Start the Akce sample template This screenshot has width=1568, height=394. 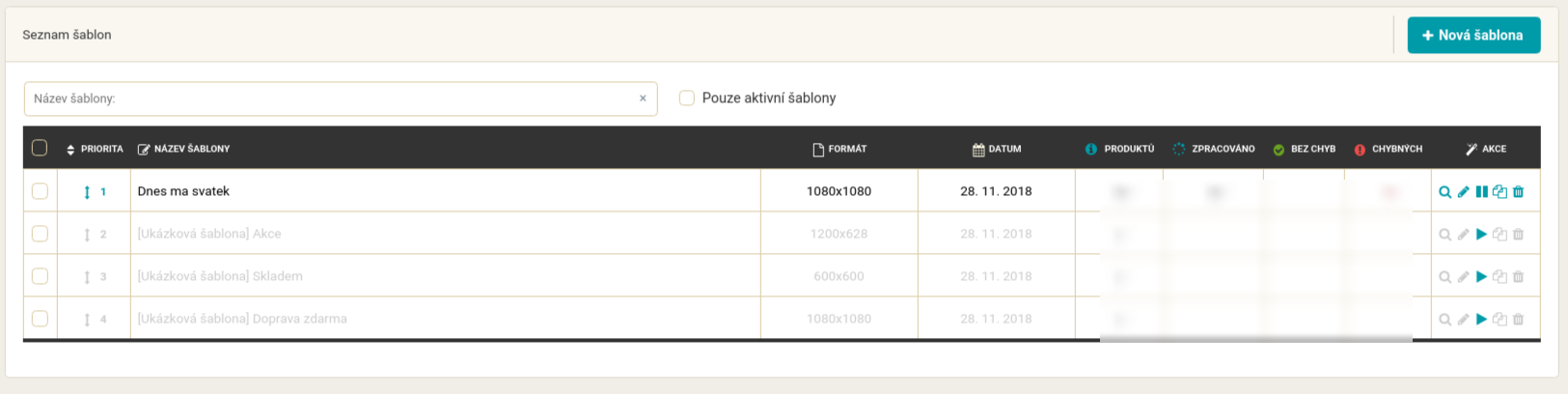[x=1481, y=235]
